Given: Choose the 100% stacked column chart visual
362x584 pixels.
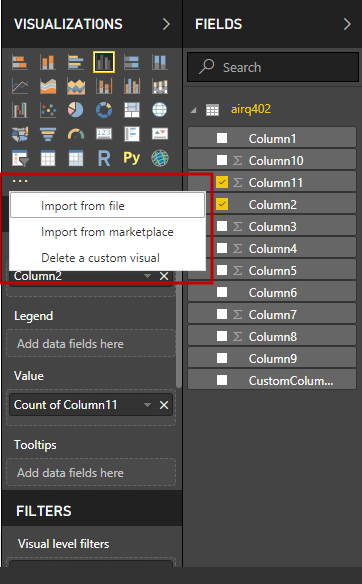Looking at the screenshot, I should (x=159, y=62).
